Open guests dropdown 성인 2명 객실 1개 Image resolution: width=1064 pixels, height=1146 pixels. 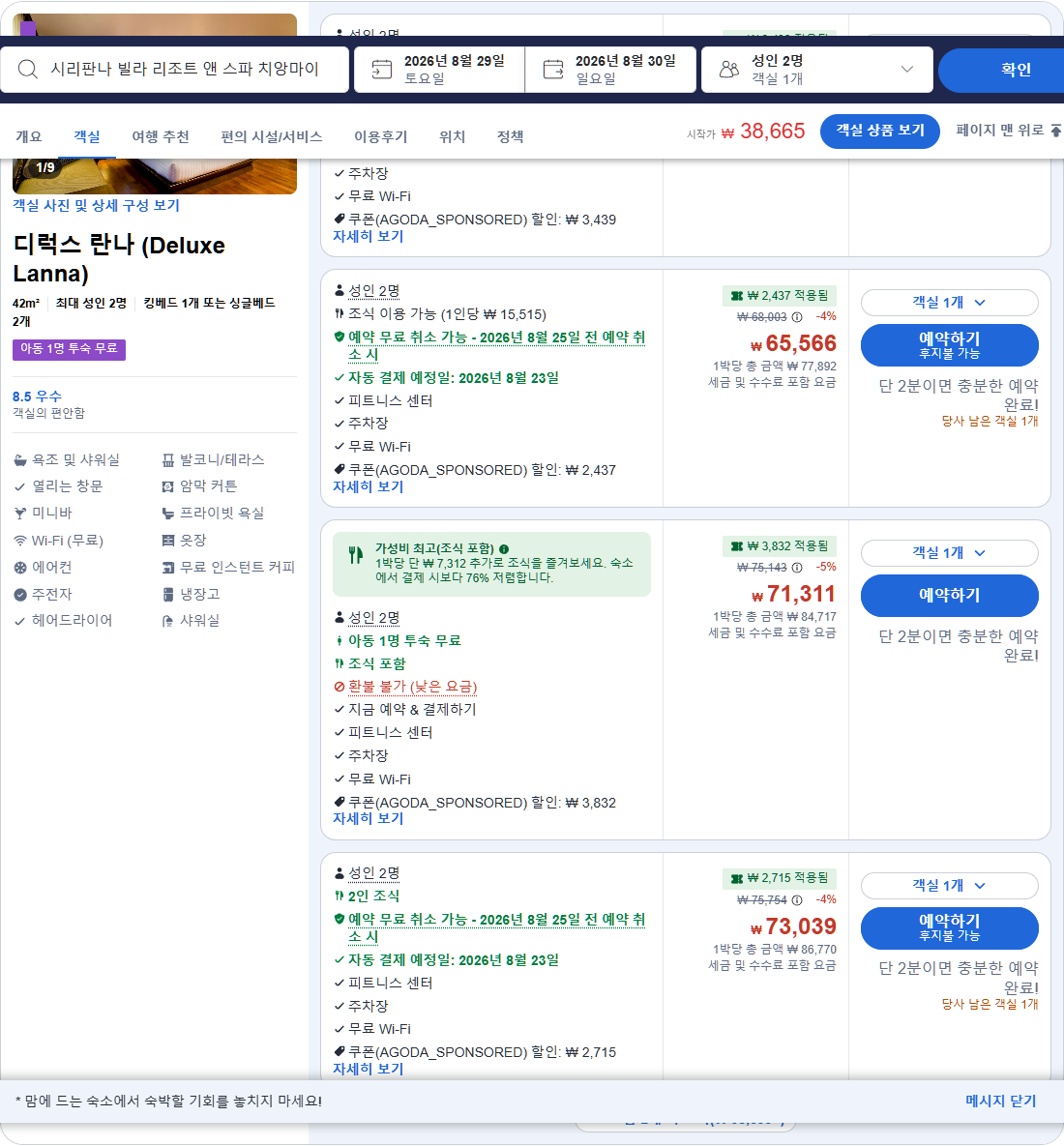[x=817, y=70]
